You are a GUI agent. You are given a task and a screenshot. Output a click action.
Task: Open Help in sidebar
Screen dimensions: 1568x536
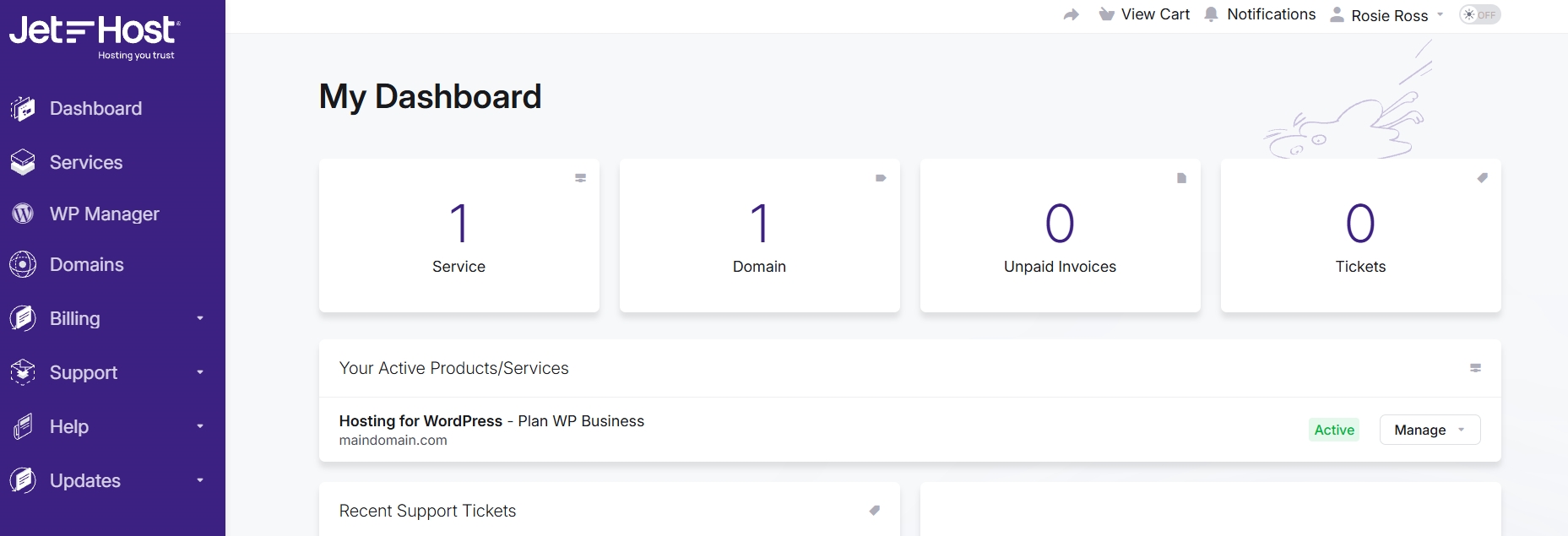(x=69, y=426)
